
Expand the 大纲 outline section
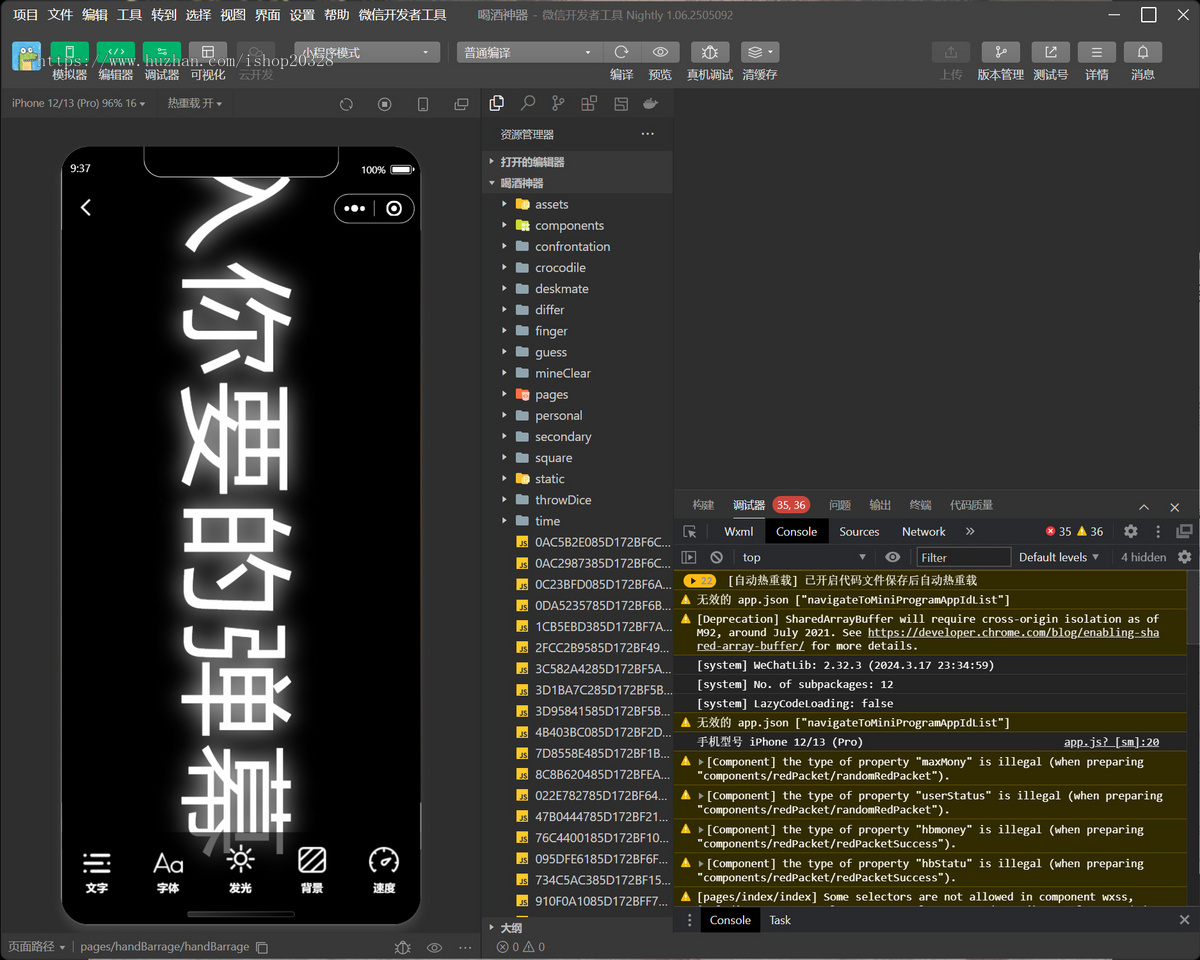(x=578, y=928)
